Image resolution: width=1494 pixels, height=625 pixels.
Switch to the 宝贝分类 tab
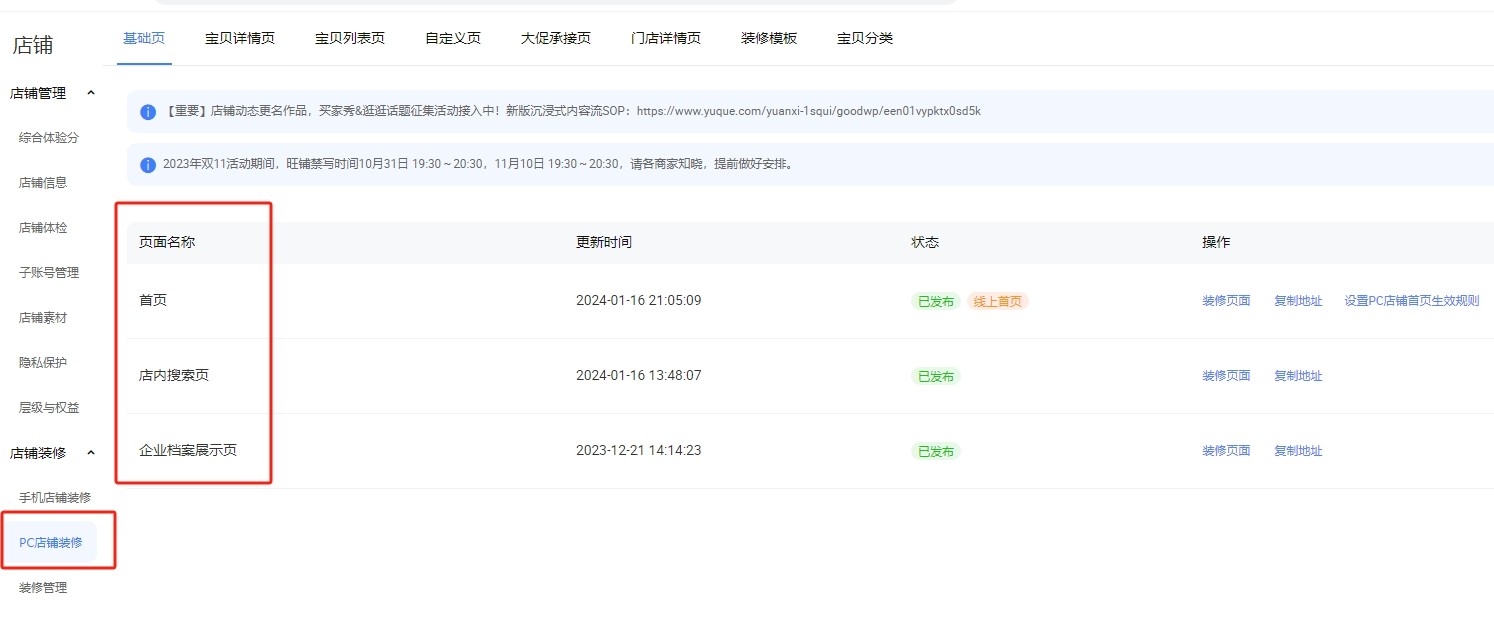pyautogui.click(x=865, y=39)
